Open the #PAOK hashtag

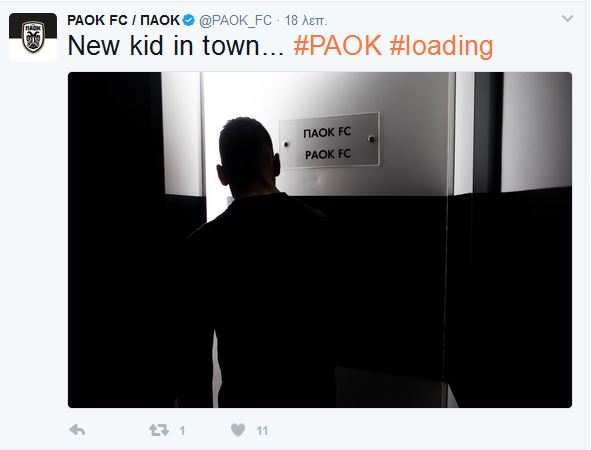click(337, 46)
